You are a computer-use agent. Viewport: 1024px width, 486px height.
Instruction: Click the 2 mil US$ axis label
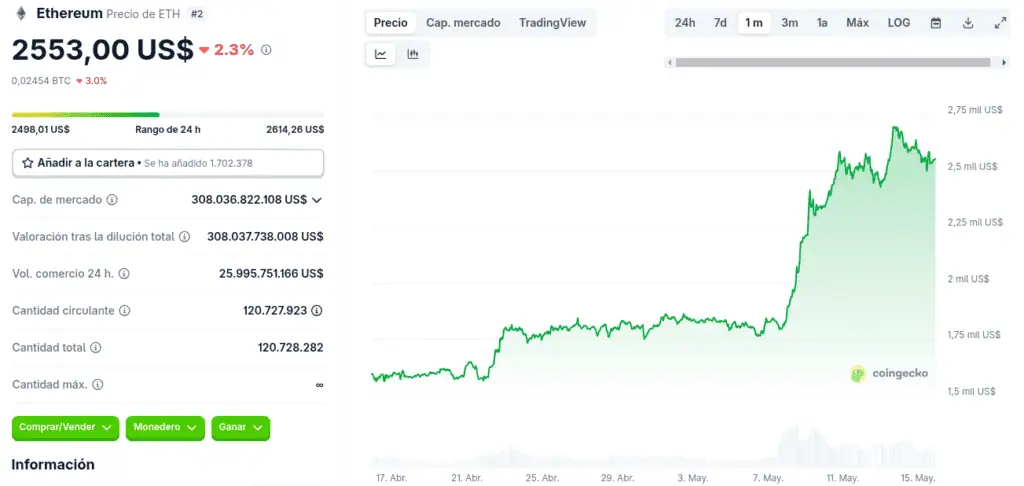click(x=968, y=279)
